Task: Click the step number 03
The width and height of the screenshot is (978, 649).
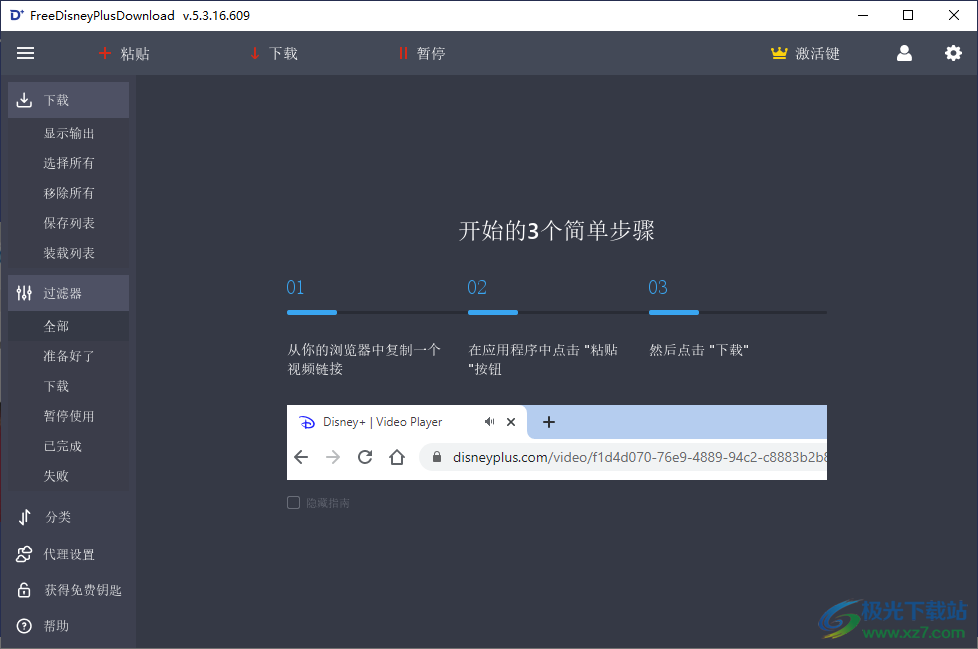Action: 657,287
